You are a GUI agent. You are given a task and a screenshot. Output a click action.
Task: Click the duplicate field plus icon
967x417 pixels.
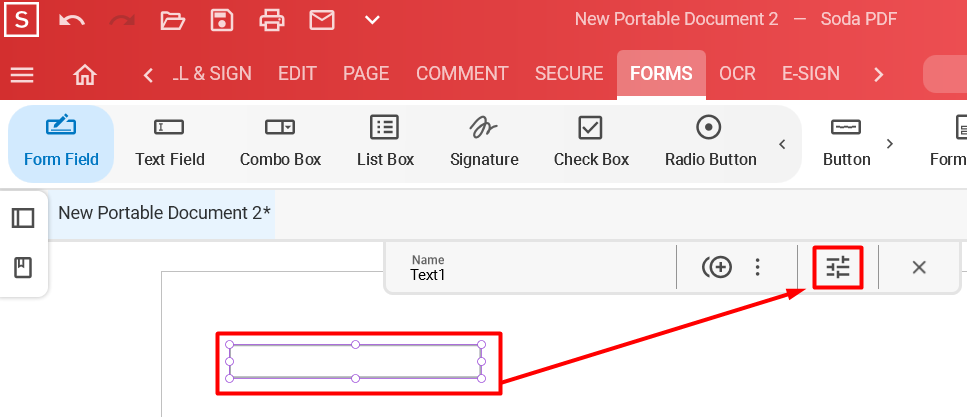(x=717, y=268)
